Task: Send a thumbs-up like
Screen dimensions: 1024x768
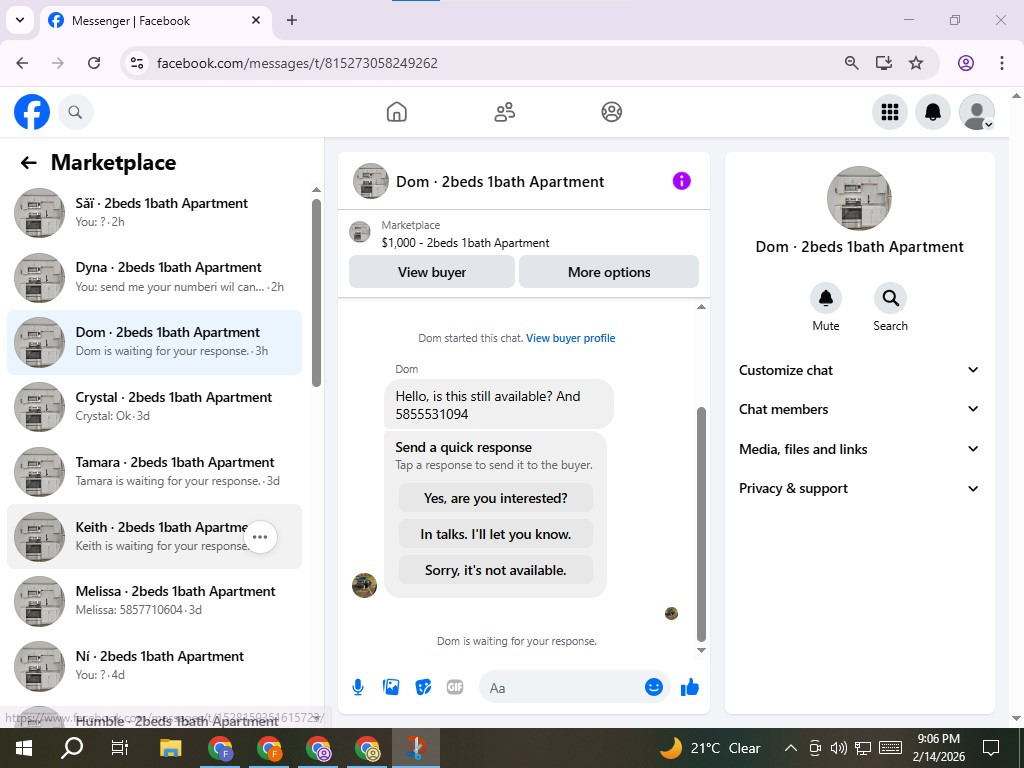Action: click(690, 687)
